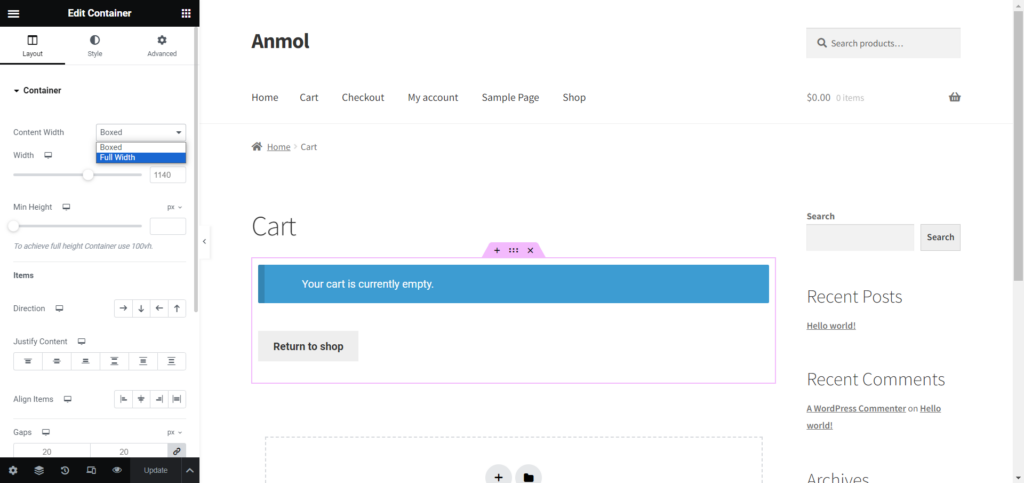The image size is (1024, 483).
Task: Switch to the Style tab
Action: [x=95, y=46]
